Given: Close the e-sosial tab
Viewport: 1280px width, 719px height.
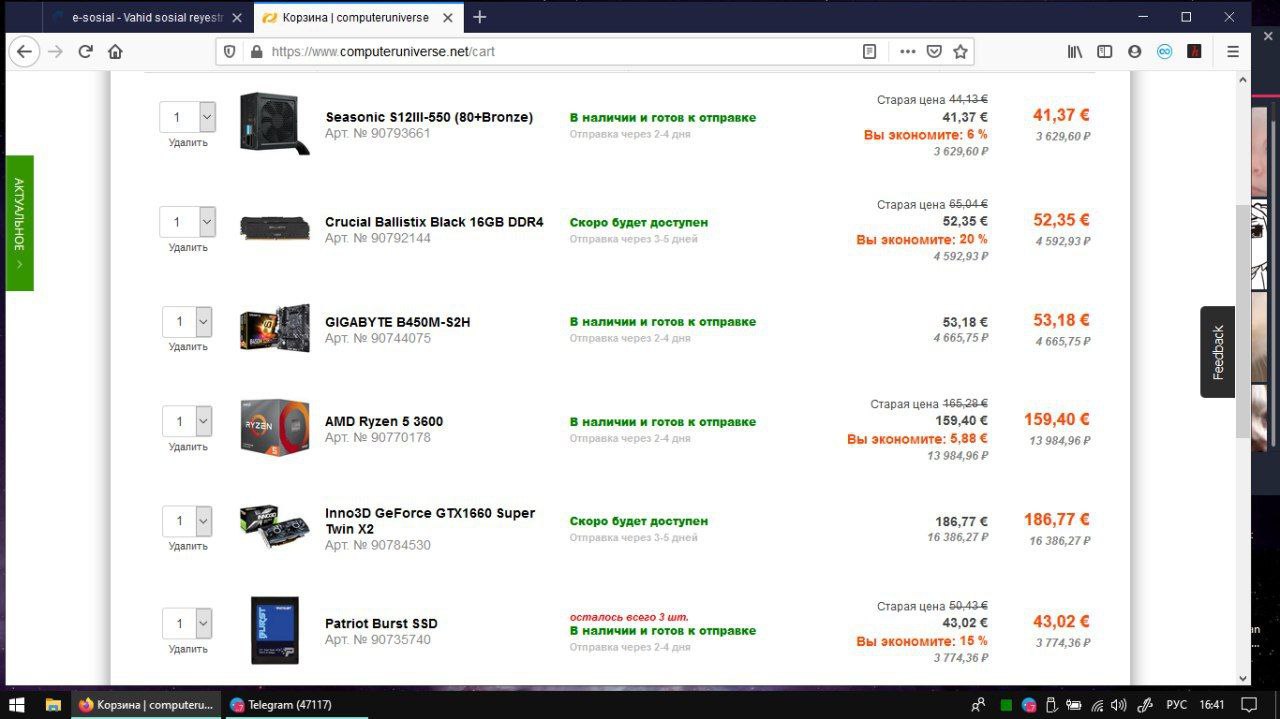Looking at the screenshot, I should (235, 18).
